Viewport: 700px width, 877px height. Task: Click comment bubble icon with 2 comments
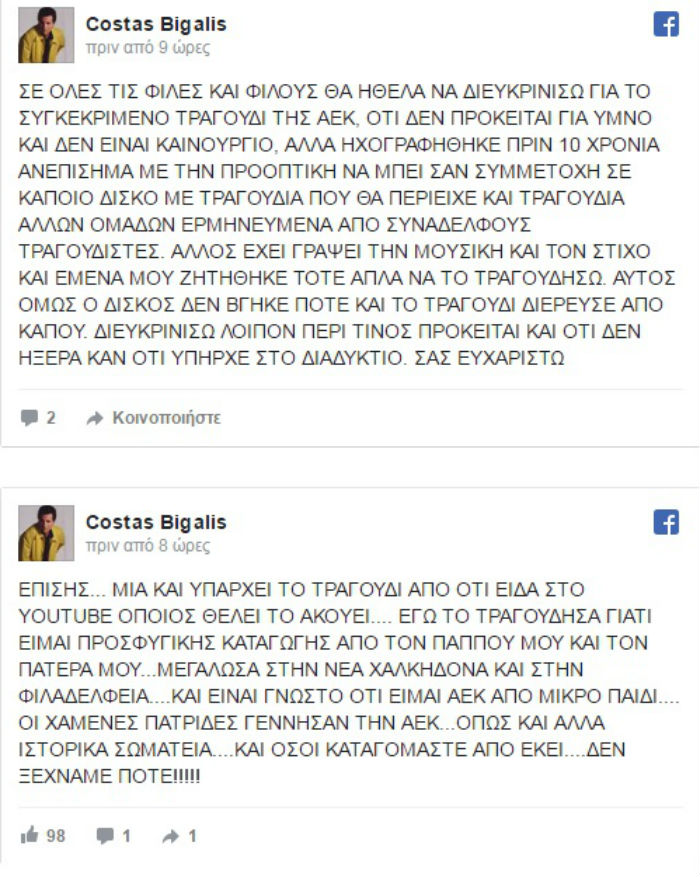[29, 417]
